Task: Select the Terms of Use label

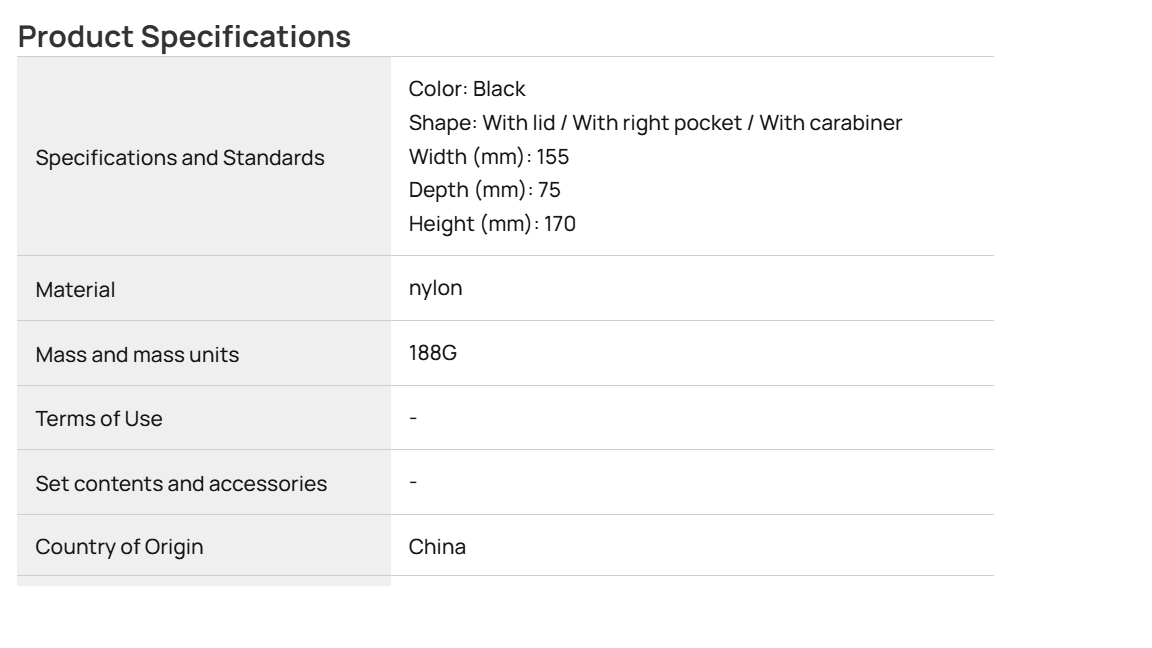Action: [x=99, y=419]
